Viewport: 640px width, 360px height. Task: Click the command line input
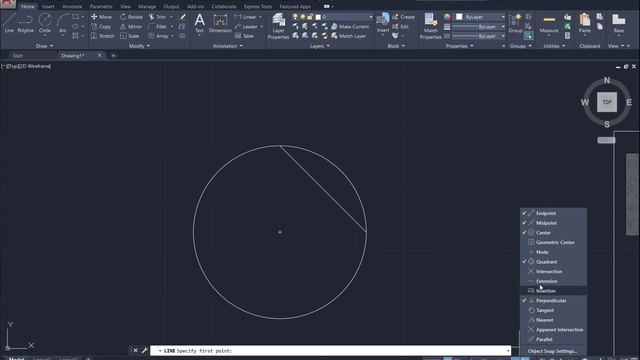pos(331,351)
